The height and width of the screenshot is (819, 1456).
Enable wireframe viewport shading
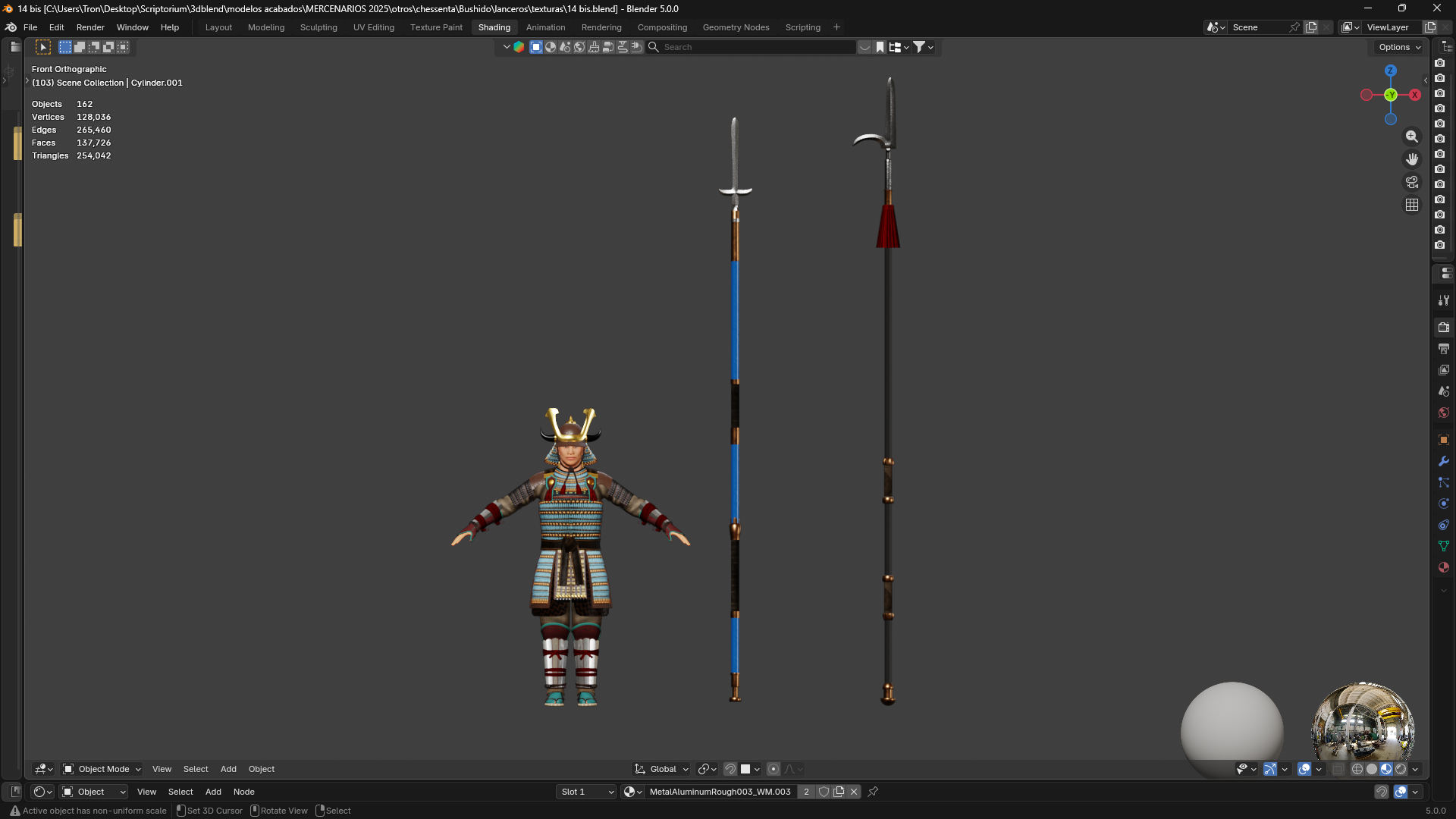(1357, 769)
